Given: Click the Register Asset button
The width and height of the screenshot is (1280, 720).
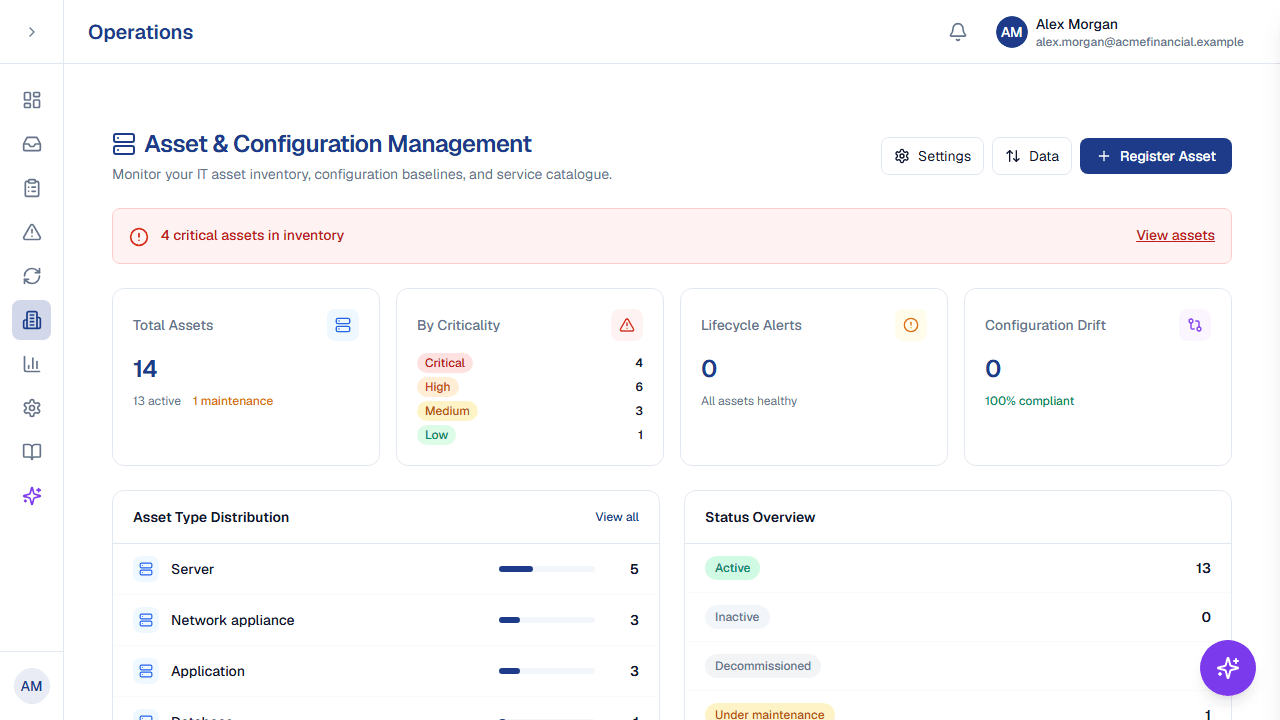Looking at the screenshot, I should (1156, 156).
